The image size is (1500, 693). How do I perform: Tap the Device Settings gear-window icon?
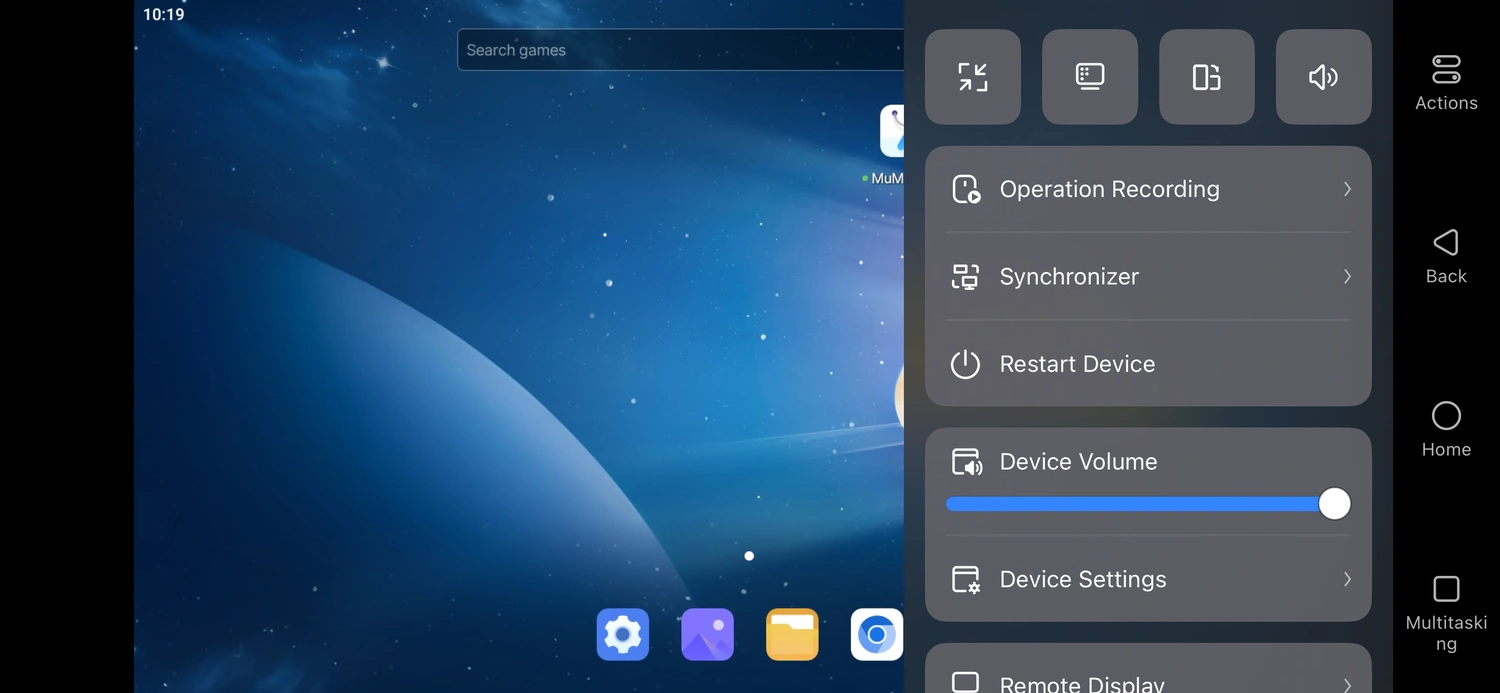tap(966, 580)
